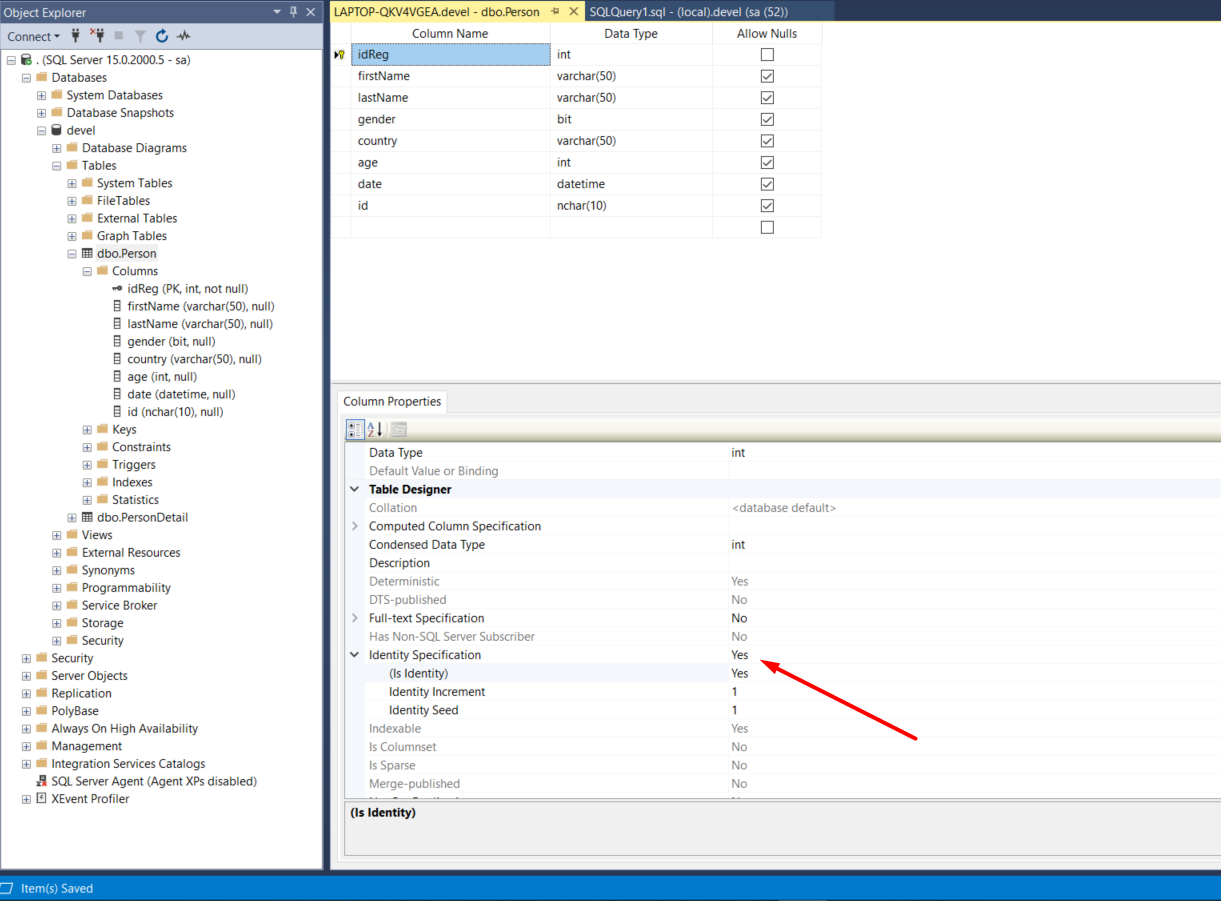Collapse the Identity Specification property group
The width and height of the screenshot is (1221, 901).
point(355,655)
